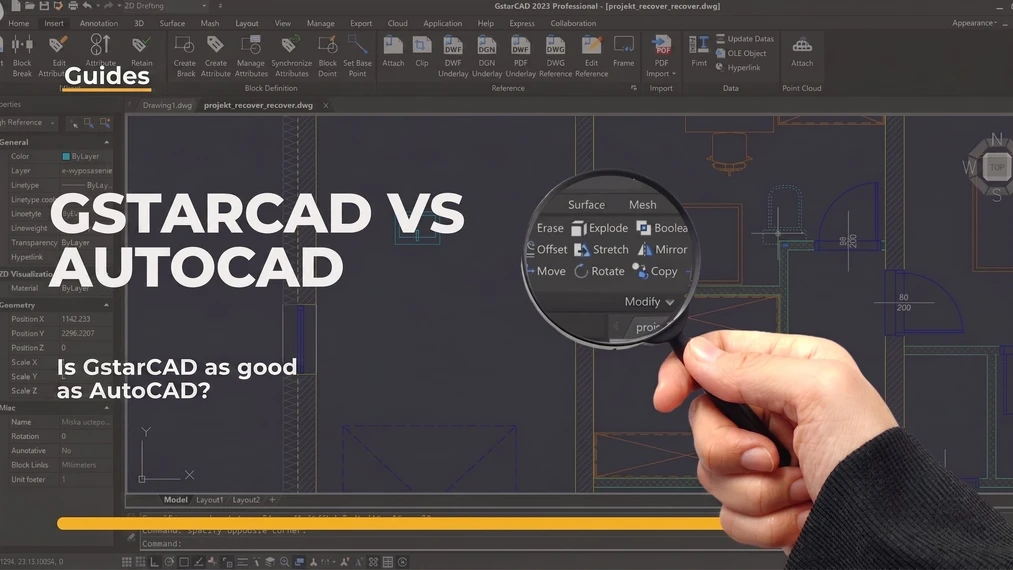Switch to the Drawing1.dwg document tab

coord(167,105)
